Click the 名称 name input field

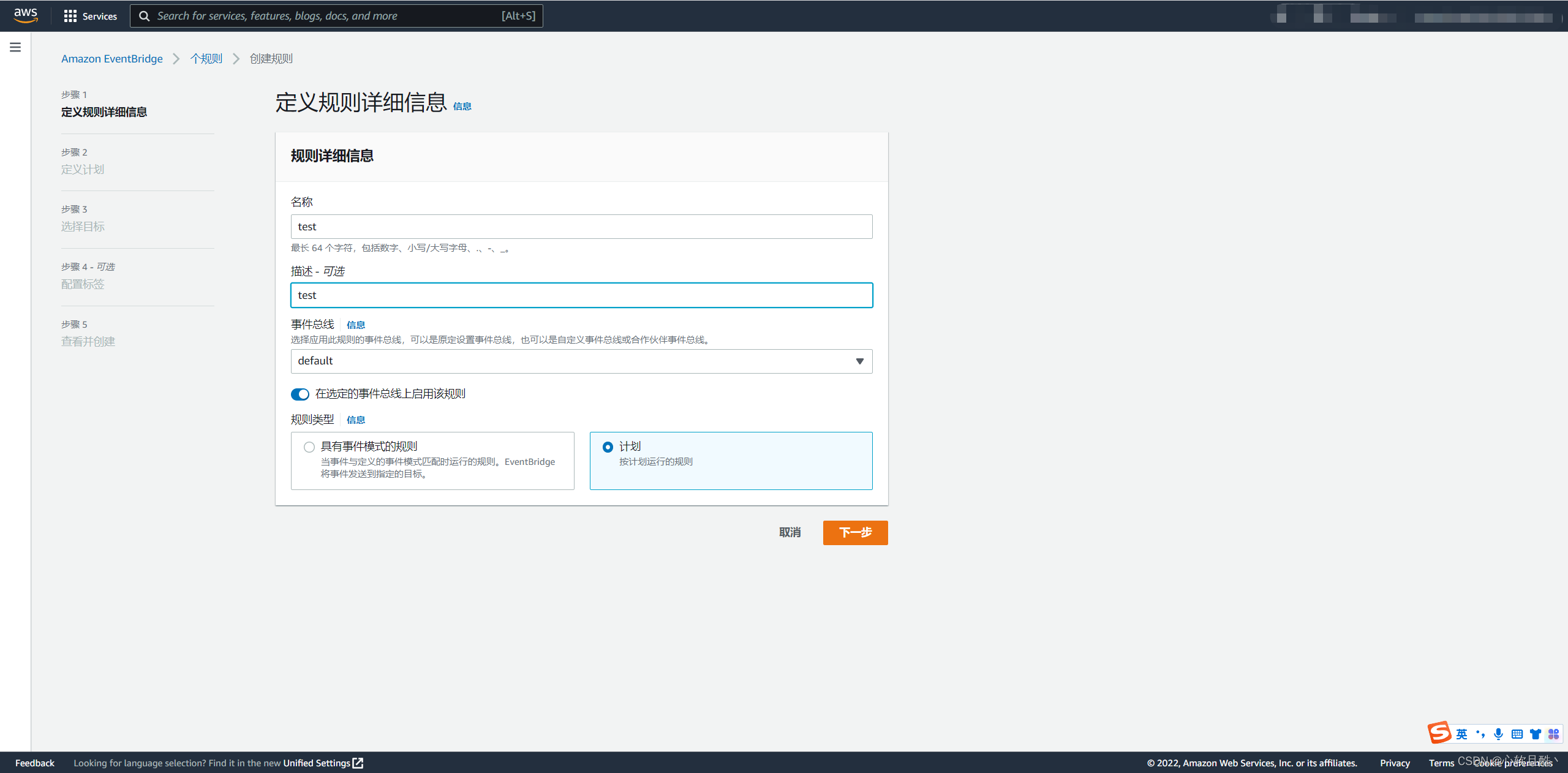click(581, 227)
